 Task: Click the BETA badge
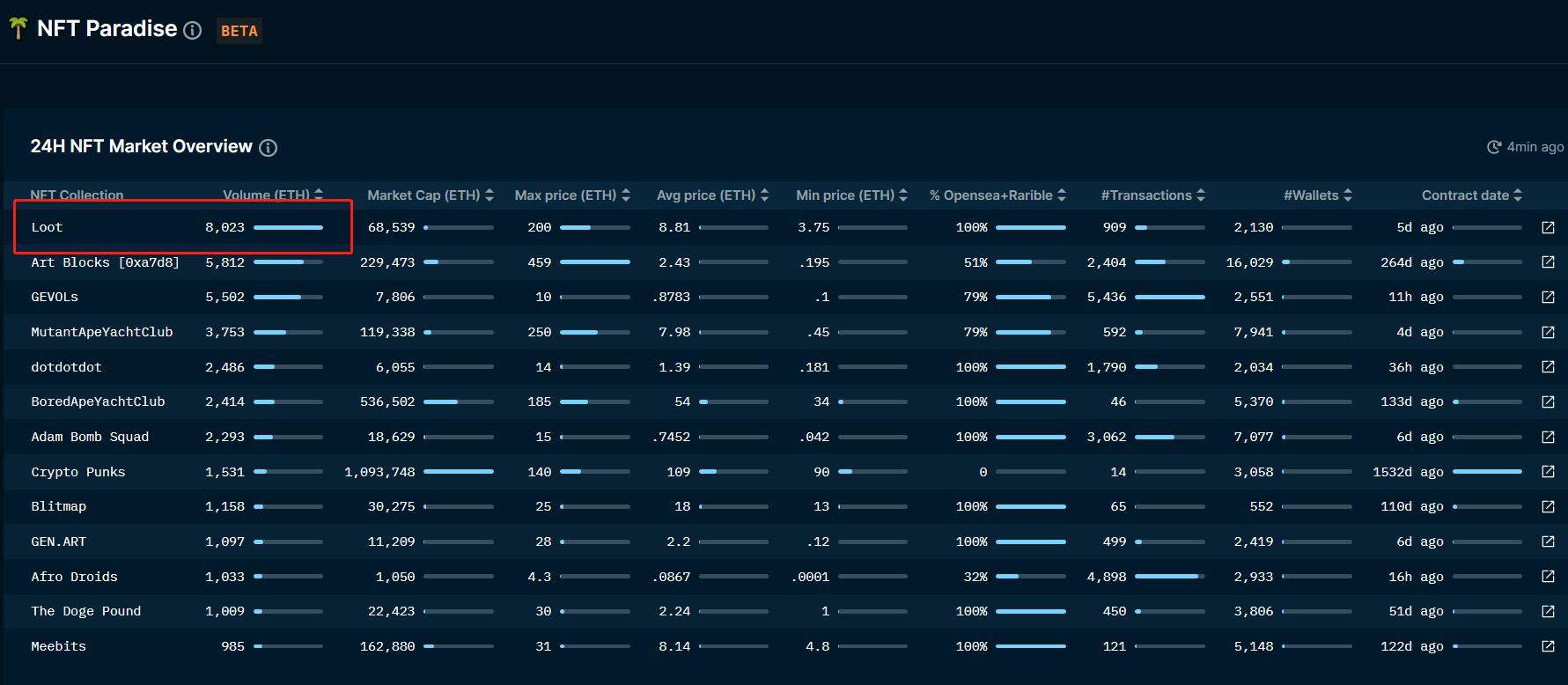coord(239,31)
